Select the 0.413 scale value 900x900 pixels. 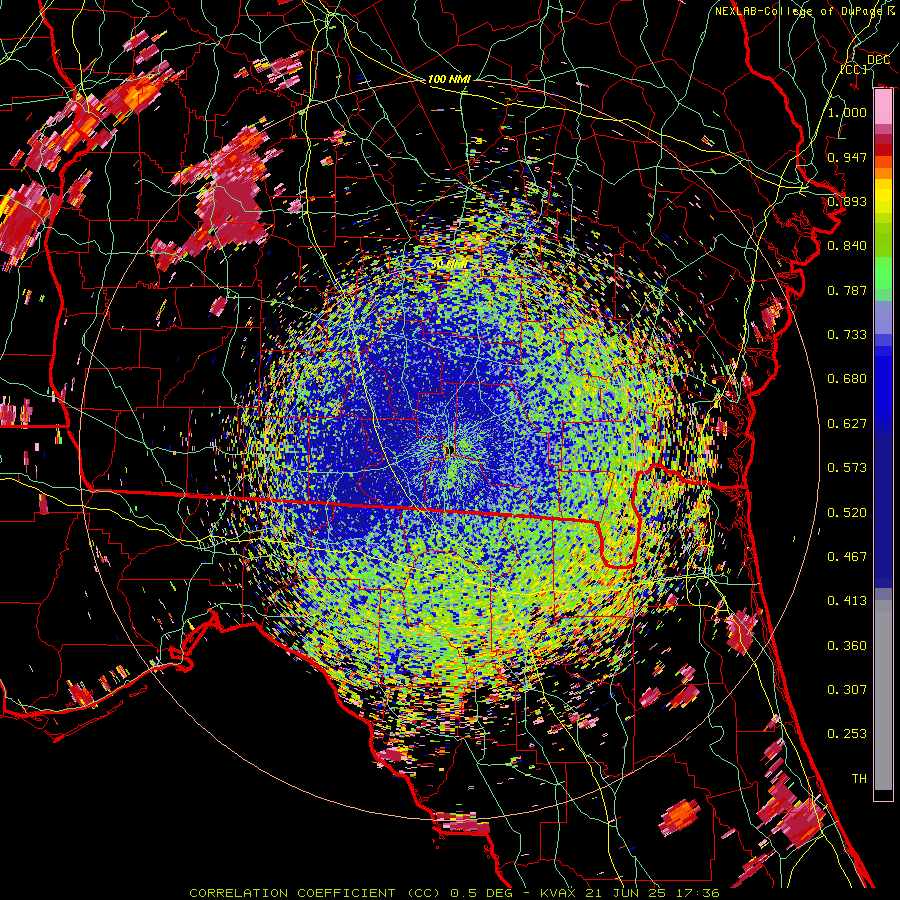pos(847,601)
